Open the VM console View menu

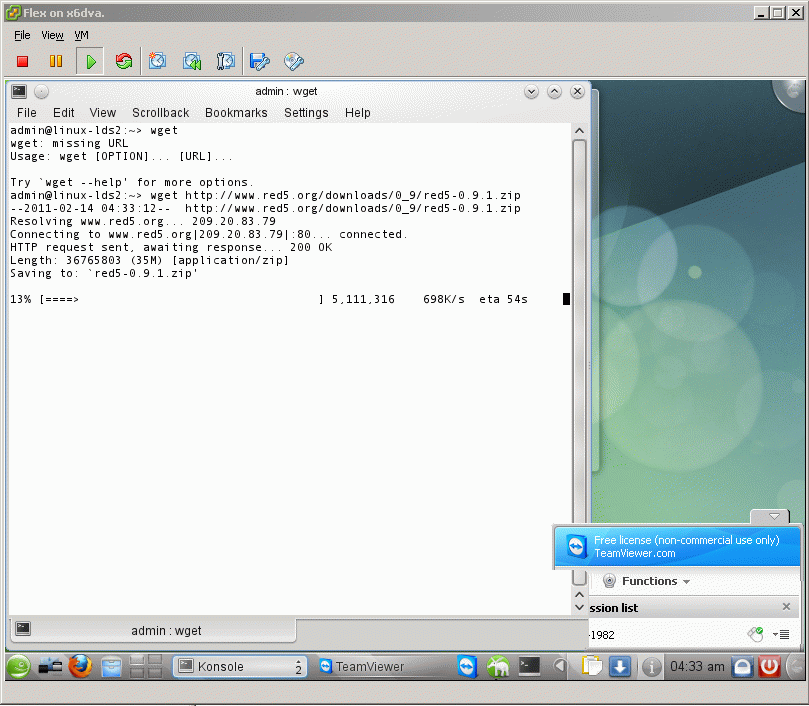52,35
